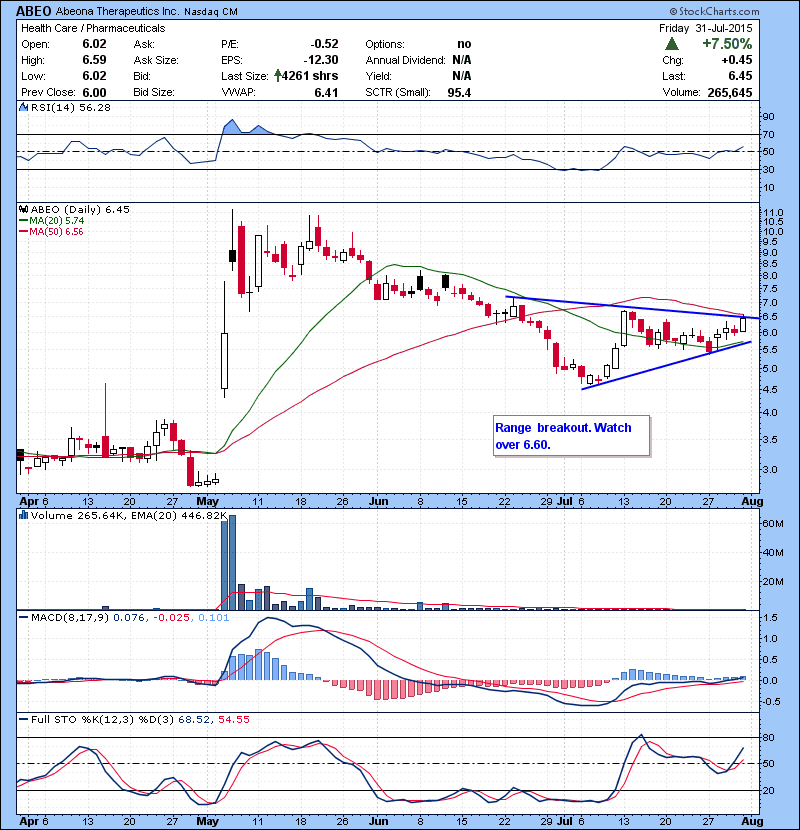Click the Ask Size label
This screenshot has width=800, height=830.
pos(156,60)
